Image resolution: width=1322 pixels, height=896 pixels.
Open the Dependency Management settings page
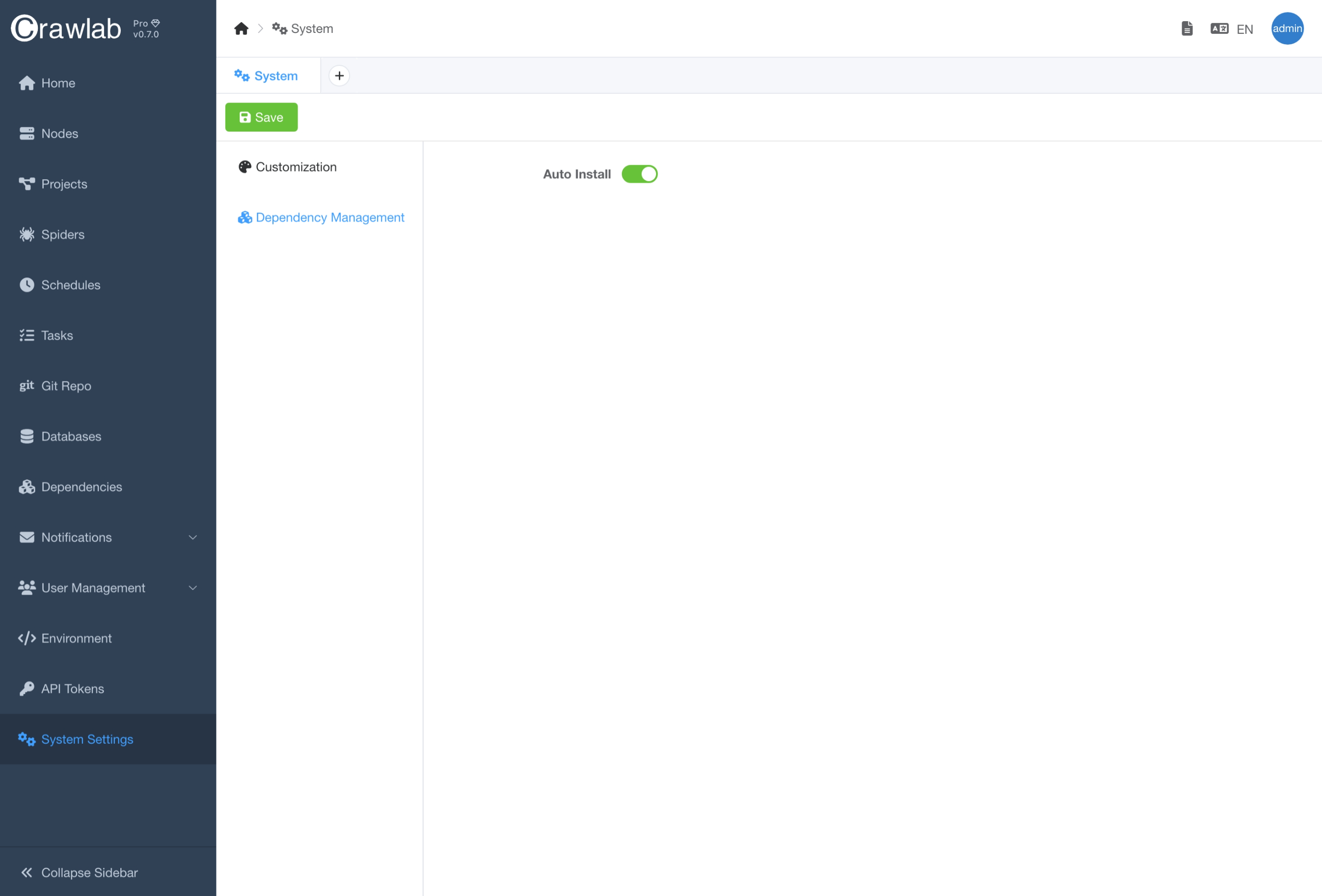coord(330,217)
